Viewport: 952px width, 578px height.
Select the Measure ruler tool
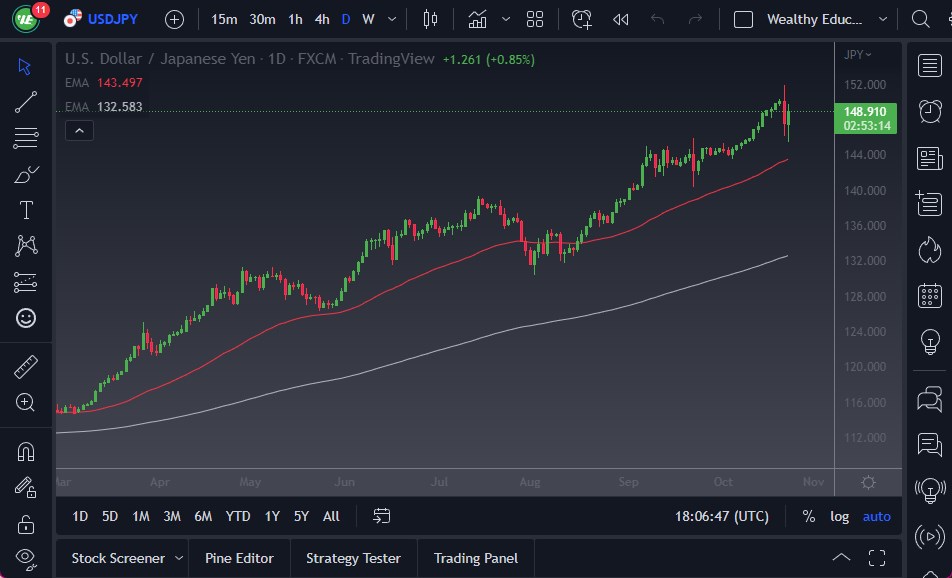(x=26, y=368)
